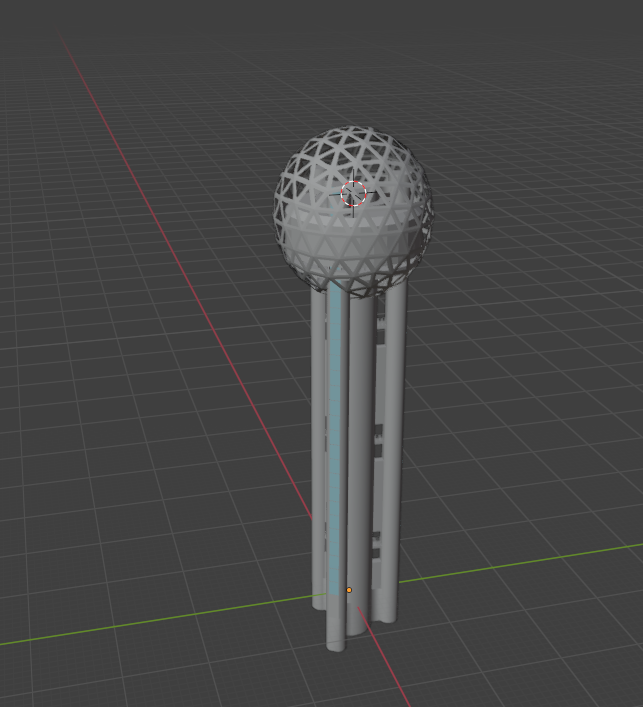Screen dimensions: 643x707
Task: Select the geodesic lattice sphere mesh
Action: coord(353,212)
